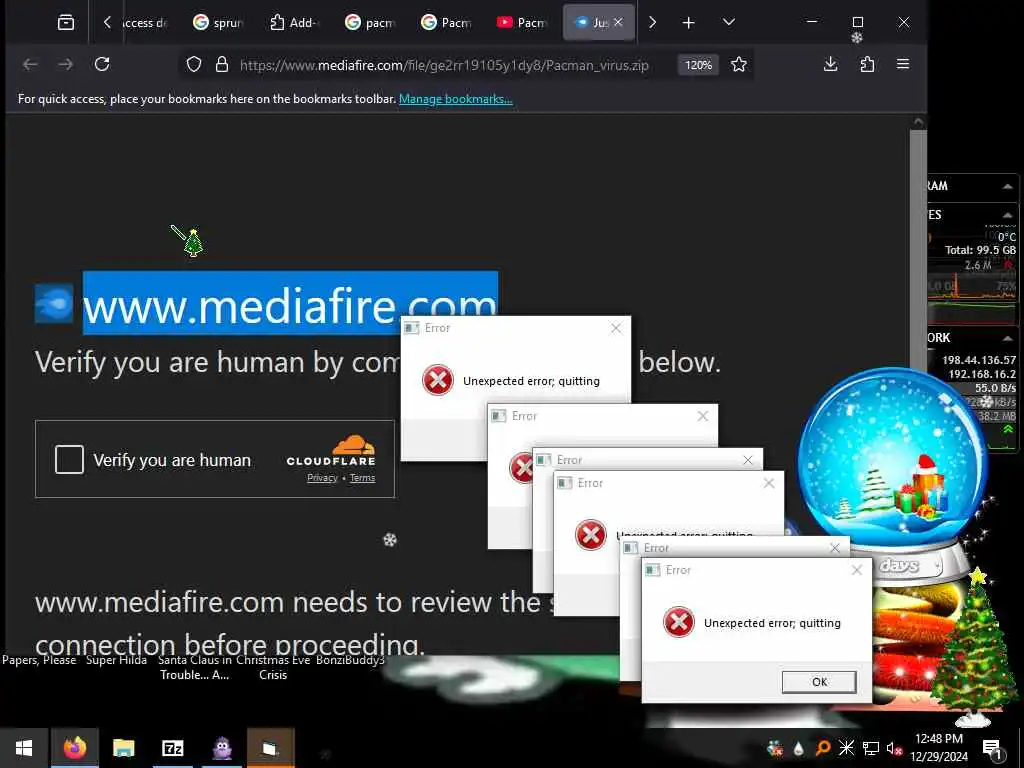Bookmark this page with the star icon
Image resolution: width=1024 pixels, height=768 pixels.
[x=739, y=65]
